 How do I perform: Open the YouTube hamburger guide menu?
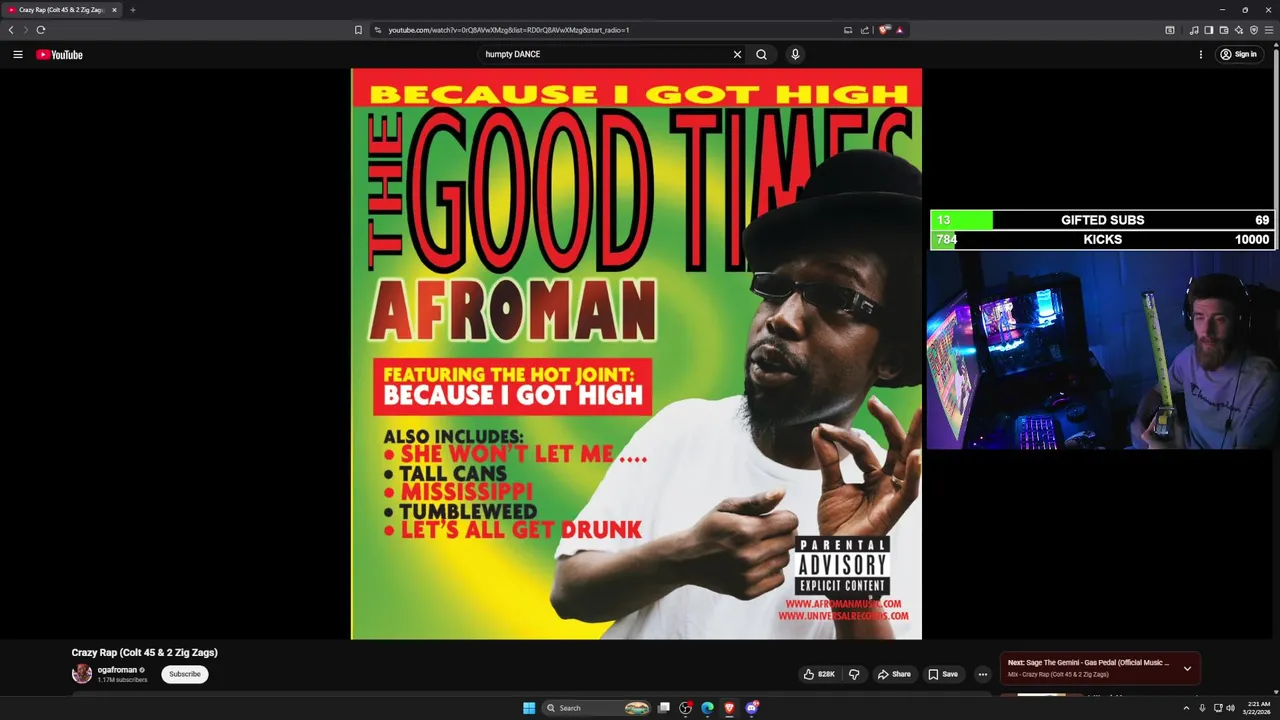[18, 54]
